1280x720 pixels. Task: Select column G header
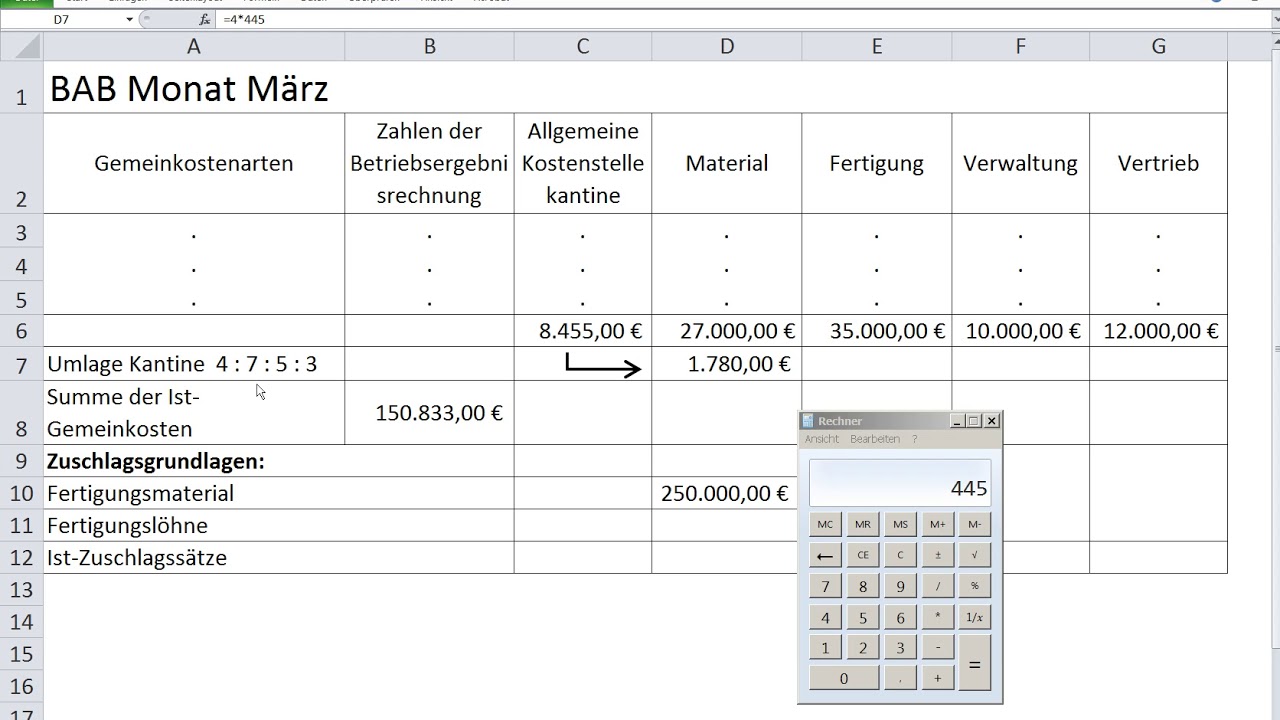click(x=1158, y=46)
